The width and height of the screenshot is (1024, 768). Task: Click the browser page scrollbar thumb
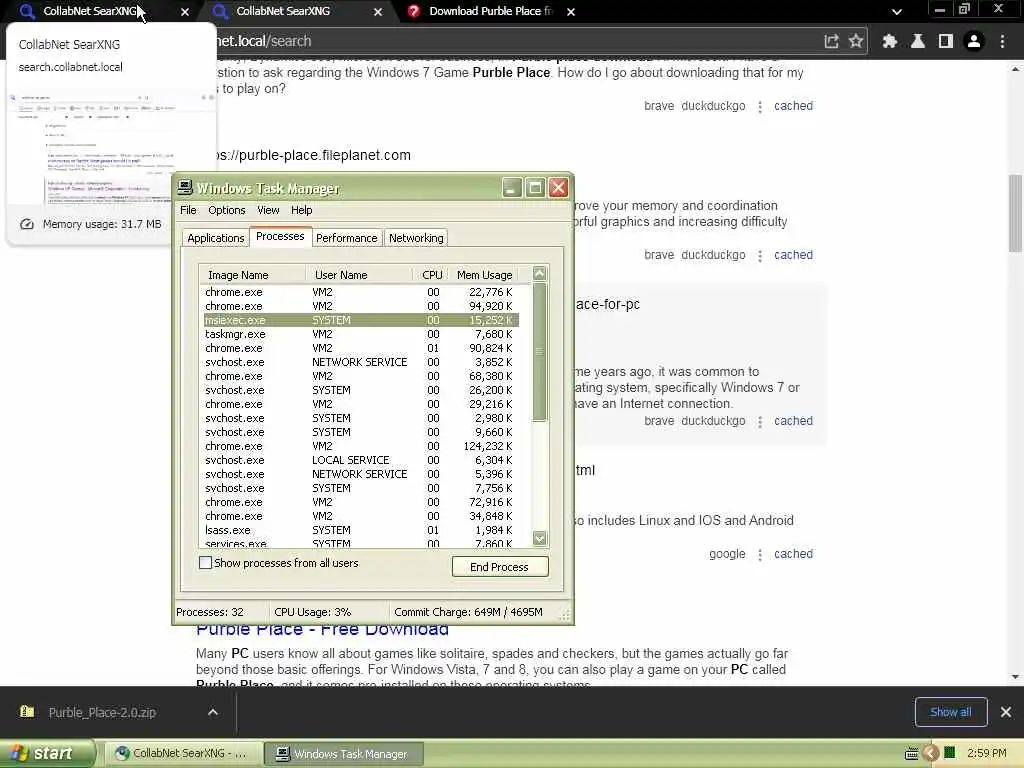pyautogui.click(x=1015, y=213)
